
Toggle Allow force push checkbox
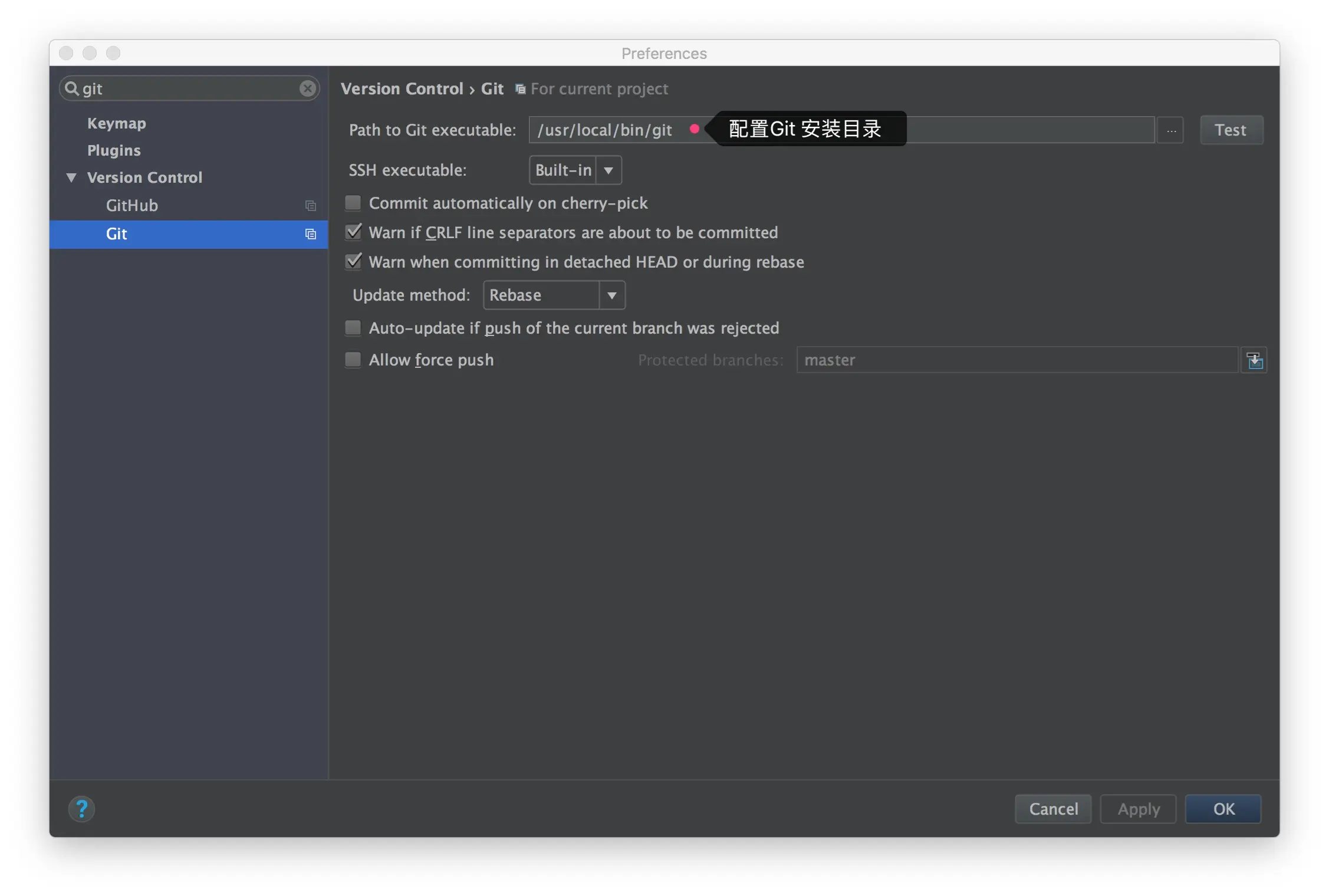(353, 360)
